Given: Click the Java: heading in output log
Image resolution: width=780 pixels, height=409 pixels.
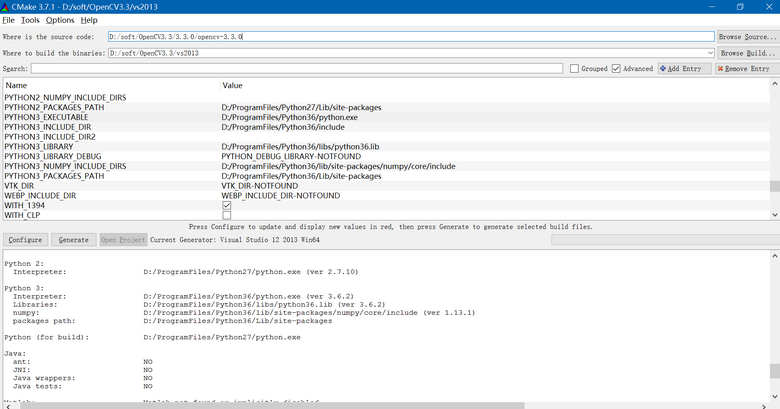Looking at the screenshot, I should pyautogui.click(x=15, y=353).
